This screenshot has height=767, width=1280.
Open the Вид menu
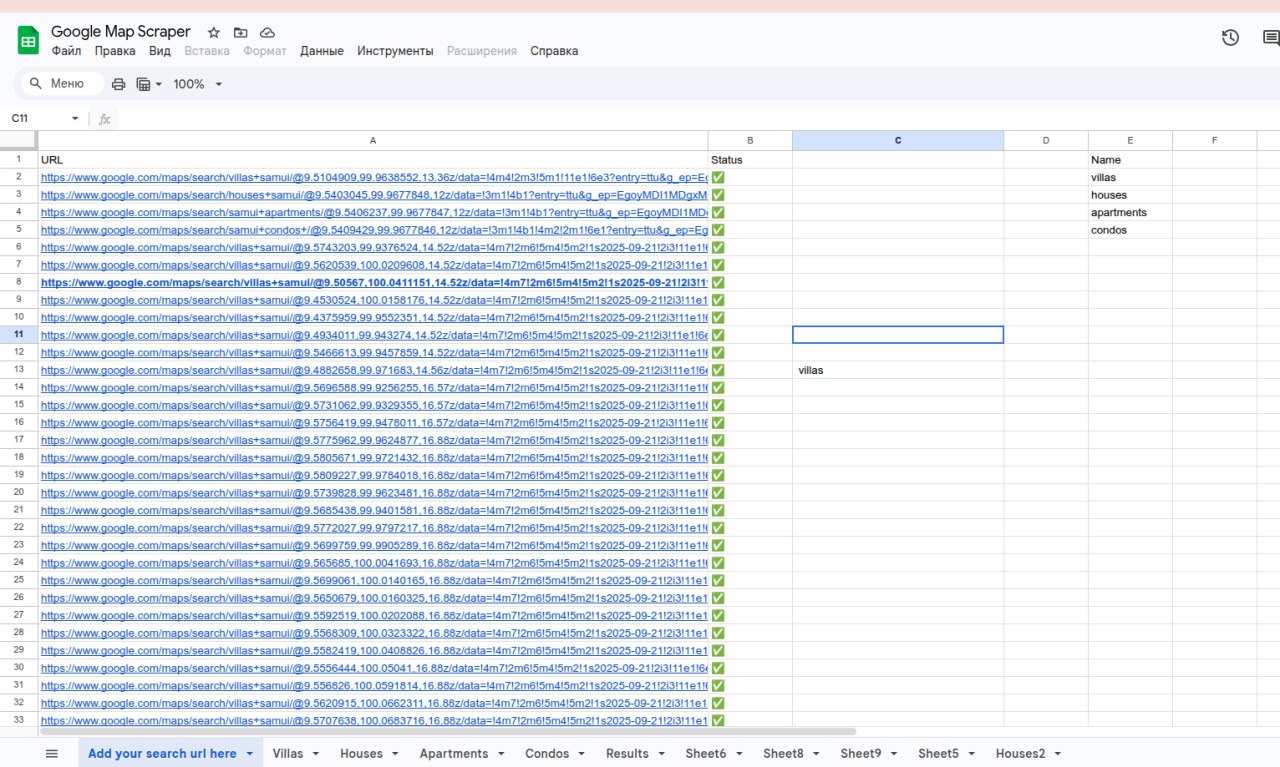pyautogui.click(x=160, y=51)
